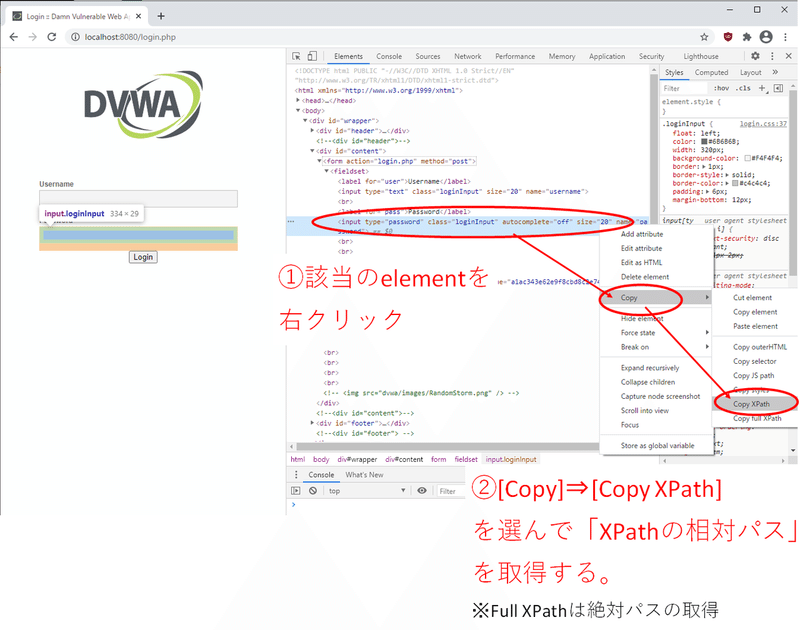Choose Copy XPath from the submenu
The height and width of the screenshot is (630, 800).
[x=751, y=404]
